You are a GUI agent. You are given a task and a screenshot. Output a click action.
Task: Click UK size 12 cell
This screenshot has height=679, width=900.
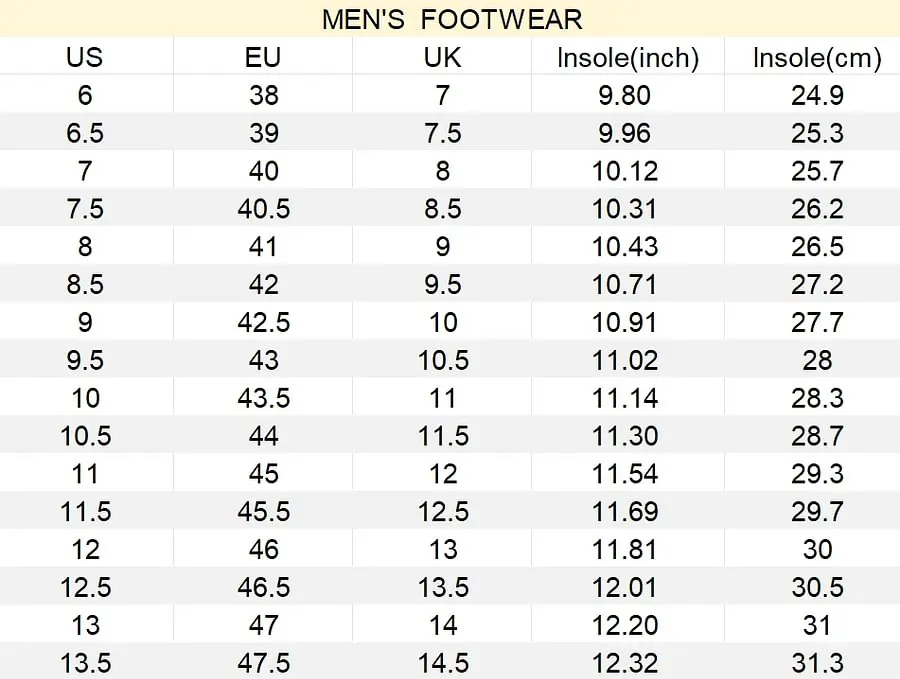442,474
